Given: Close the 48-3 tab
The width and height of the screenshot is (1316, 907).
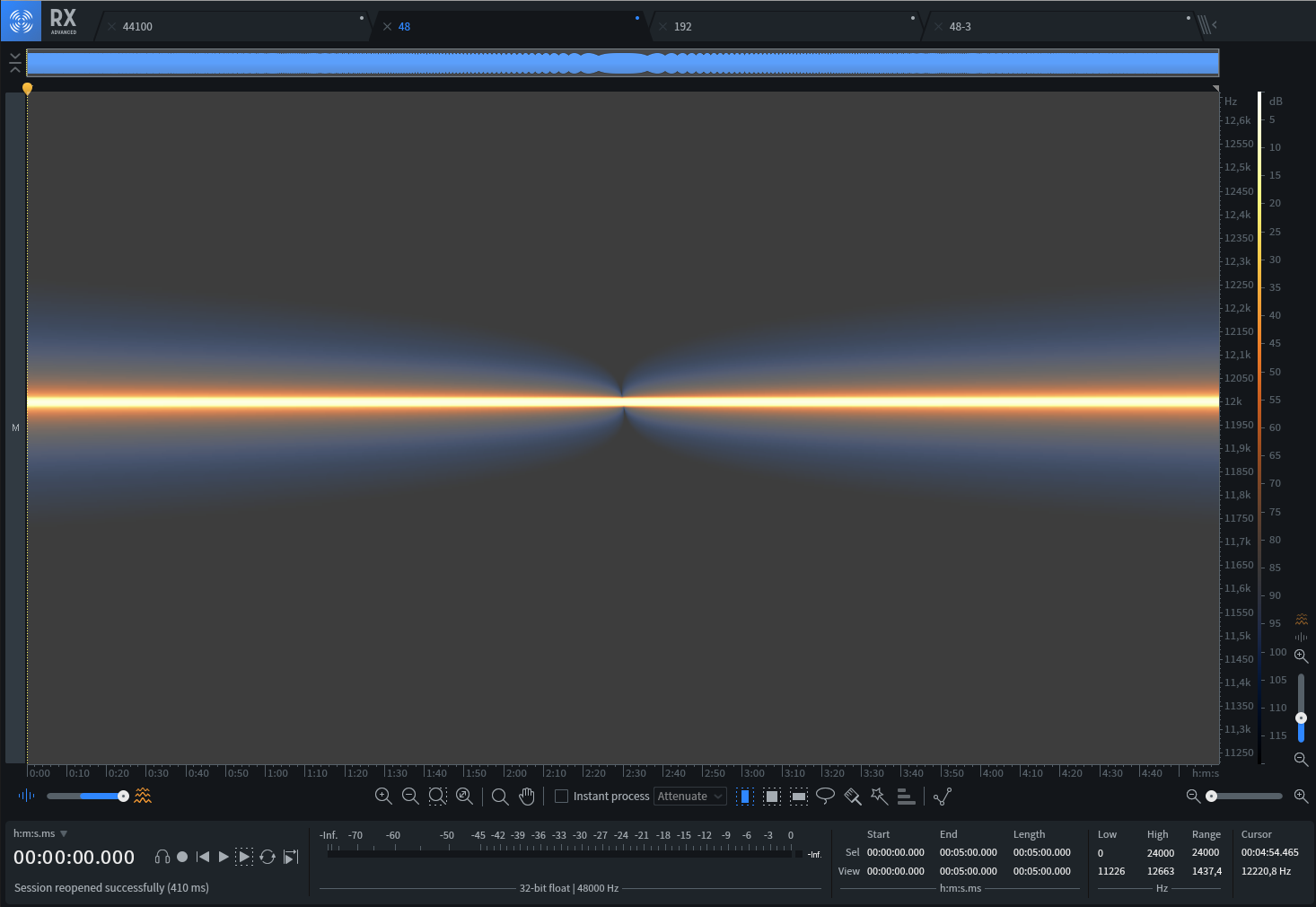Looking at the screenshot, I should point(939,27).
